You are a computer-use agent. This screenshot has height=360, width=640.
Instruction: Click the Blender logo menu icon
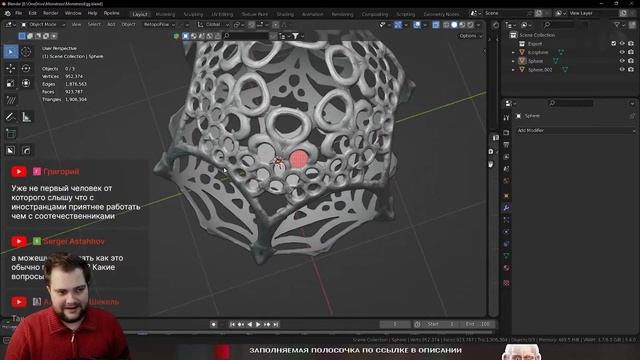pyautogui.click(x=7, y=13)
